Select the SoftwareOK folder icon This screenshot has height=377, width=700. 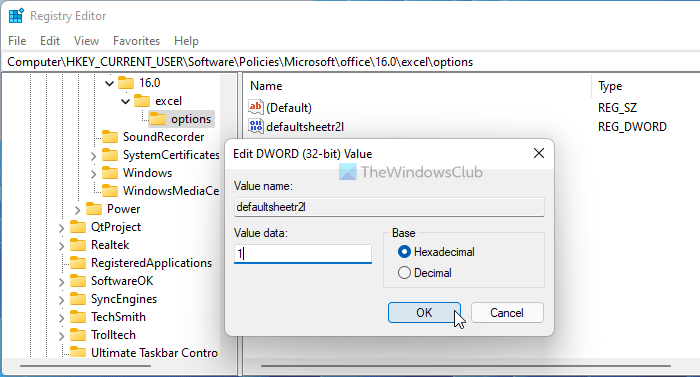coord(78,281)
